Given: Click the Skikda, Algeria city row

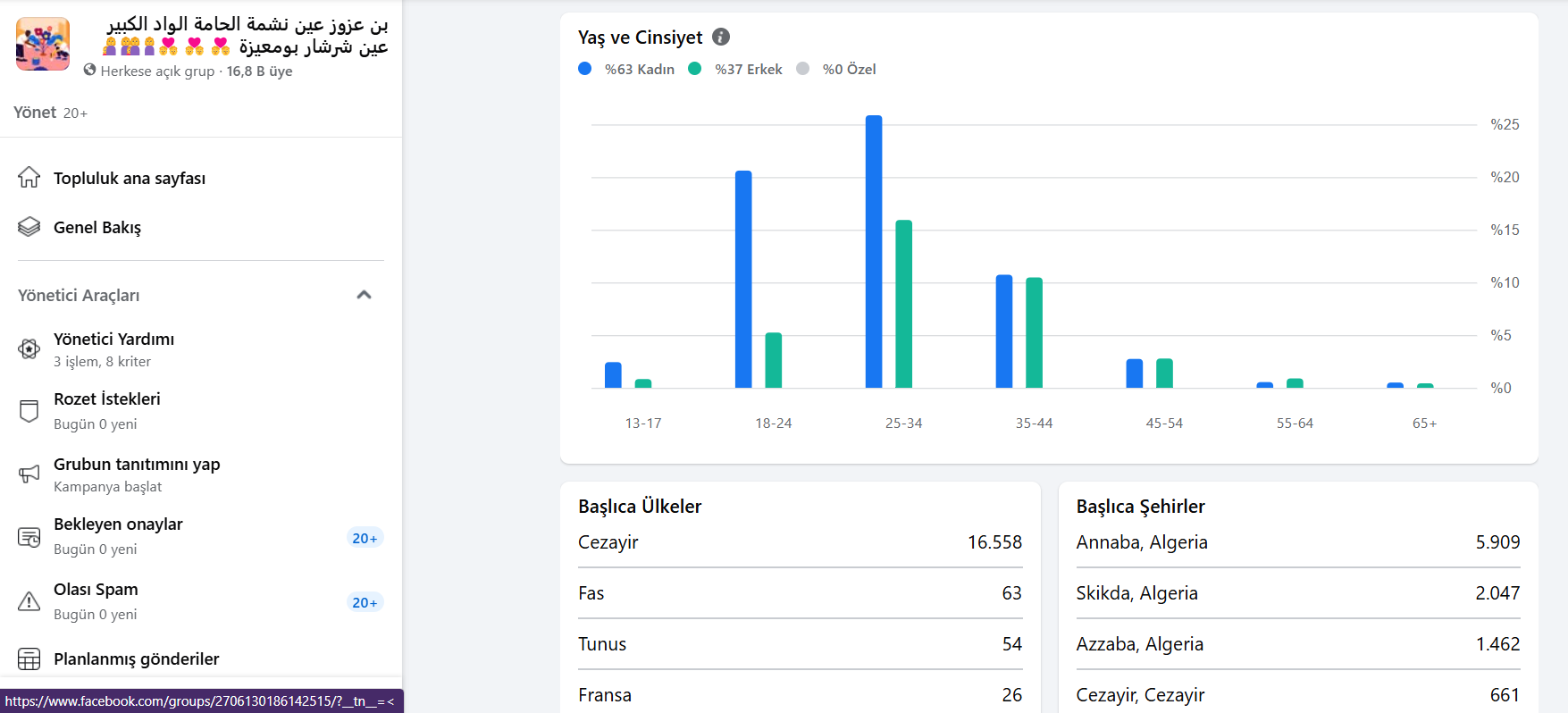Looking at the screenshot, I should tap(1298, 593).
